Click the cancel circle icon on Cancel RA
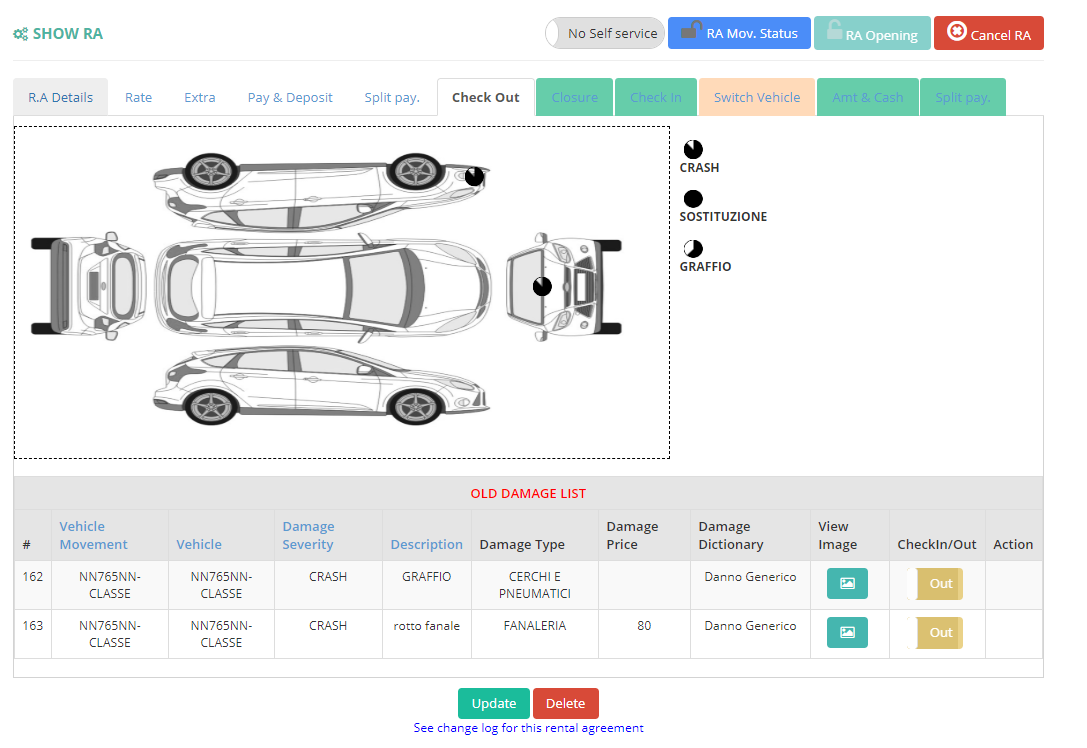Viewport: 1087px width, 748px height. click(957, 31)
